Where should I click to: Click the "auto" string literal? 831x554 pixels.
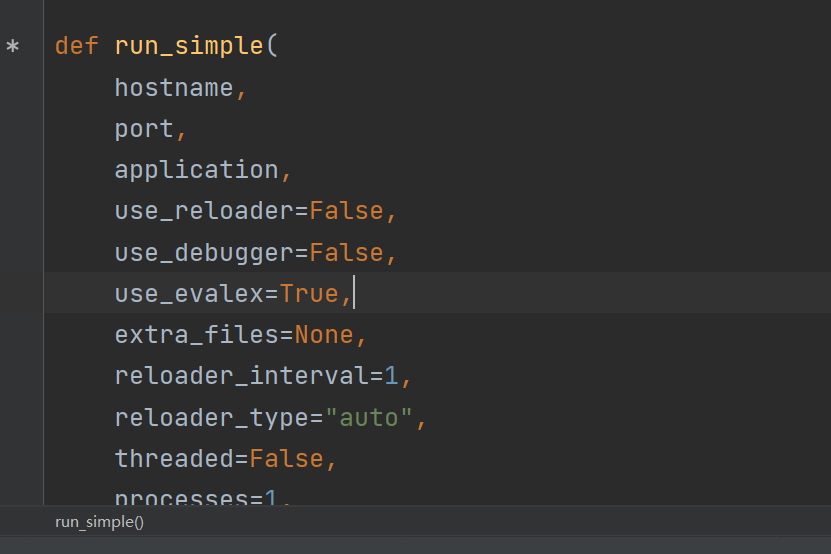pos(369,418)
